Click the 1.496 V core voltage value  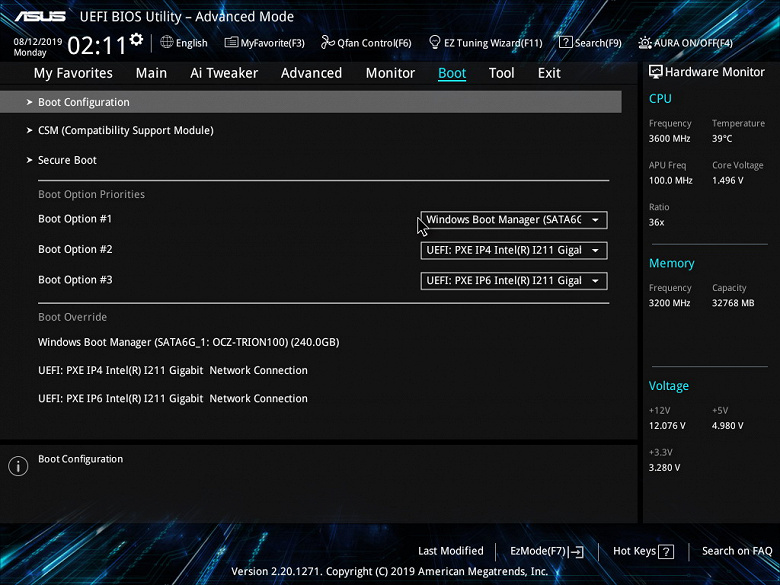coord(728,181)
